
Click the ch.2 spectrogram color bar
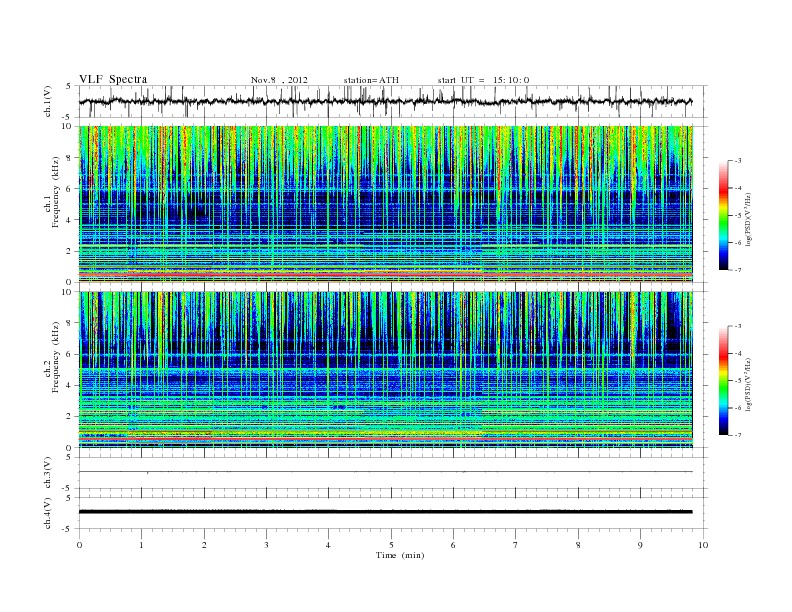(724, 381)
